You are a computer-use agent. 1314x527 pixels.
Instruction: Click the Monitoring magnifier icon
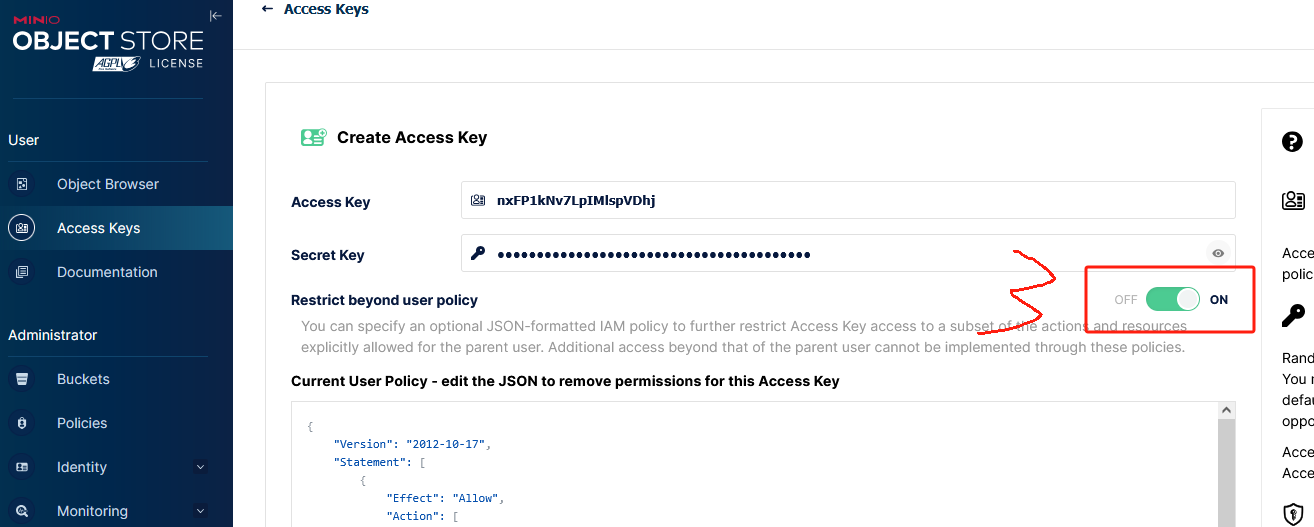(x=21, y=511)
